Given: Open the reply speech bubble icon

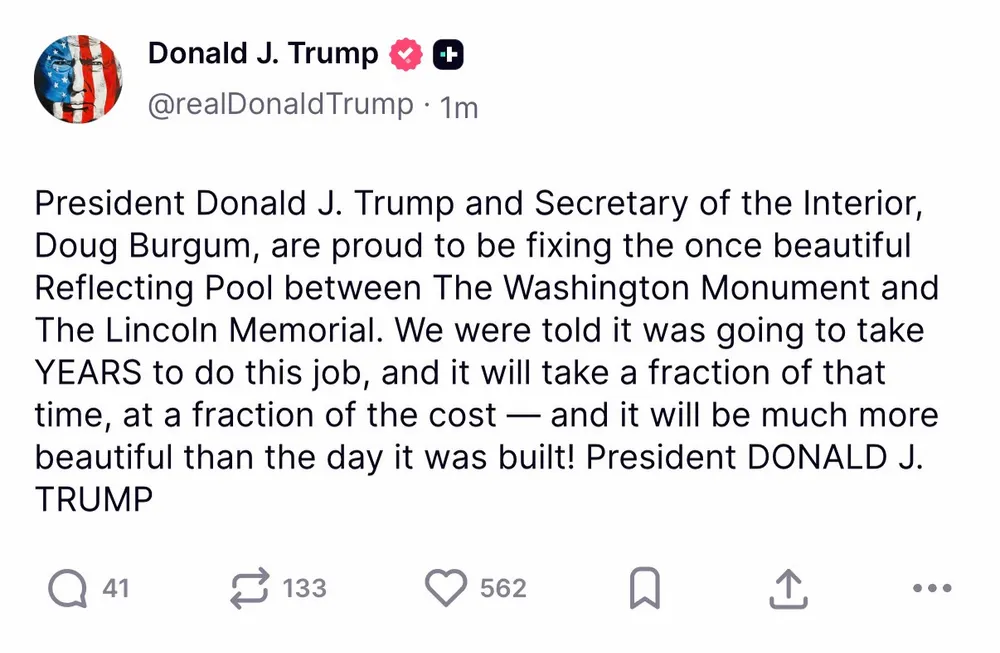Looking at the screenshot, I should point(67,589).
